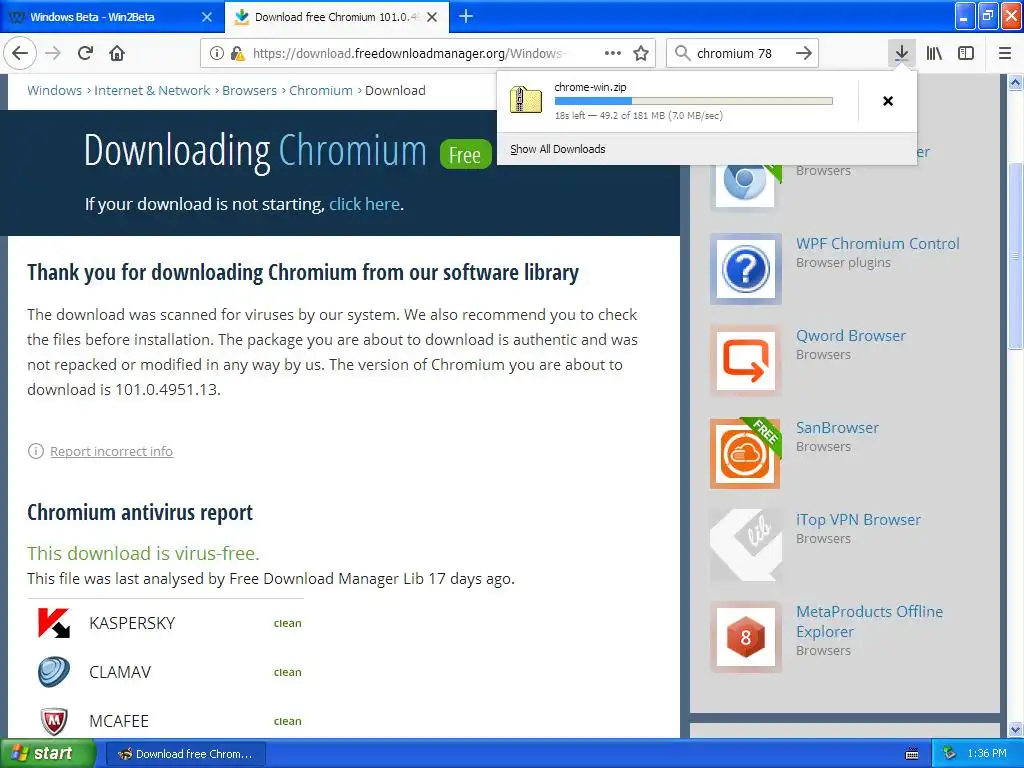Image resolution: width=1024 pixels, height=768 pixels.
Task: Click the browser Back arrow button
Action: click(x=20, y=54)
